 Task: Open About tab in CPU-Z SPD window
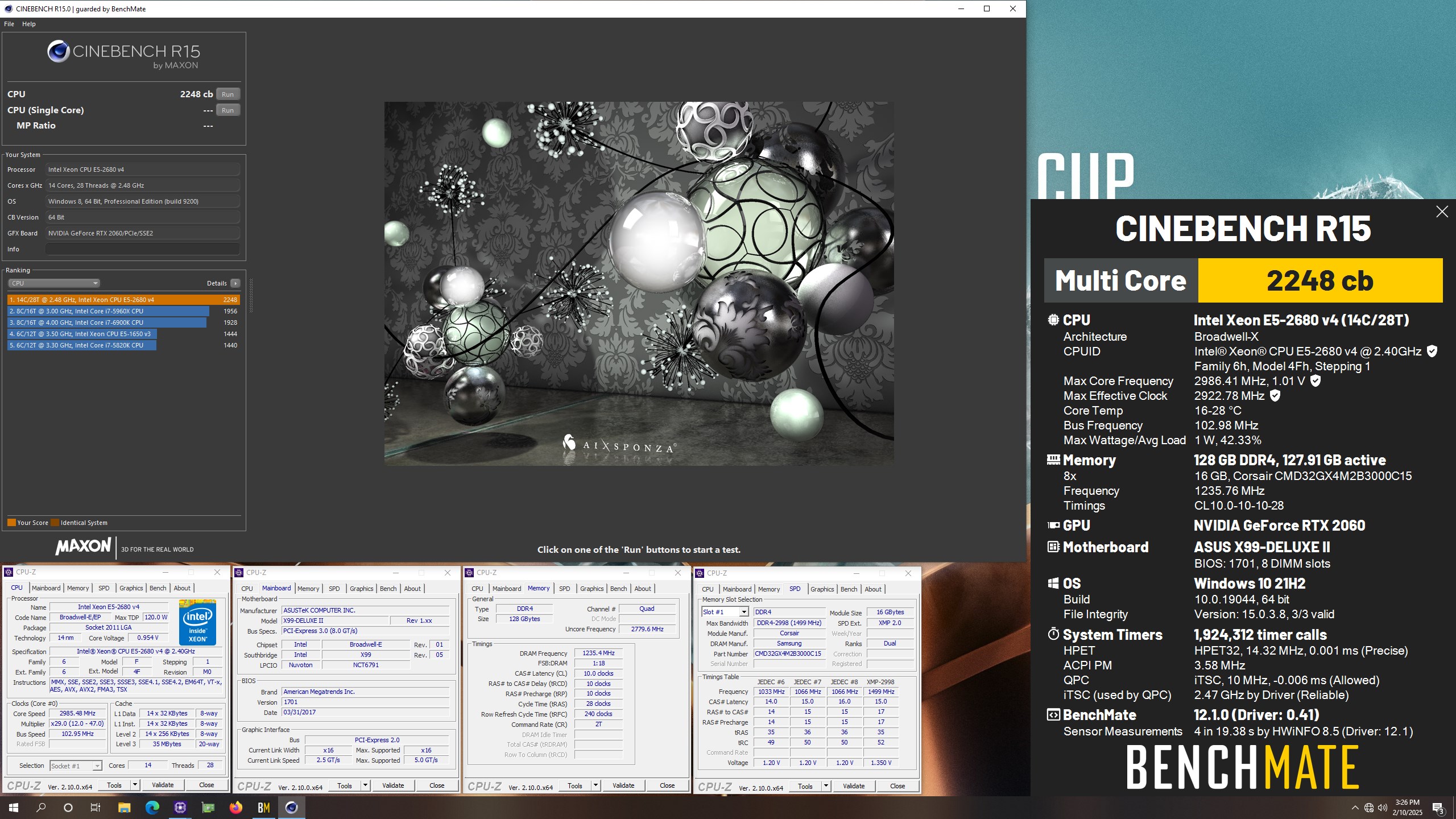click(873, 589)
